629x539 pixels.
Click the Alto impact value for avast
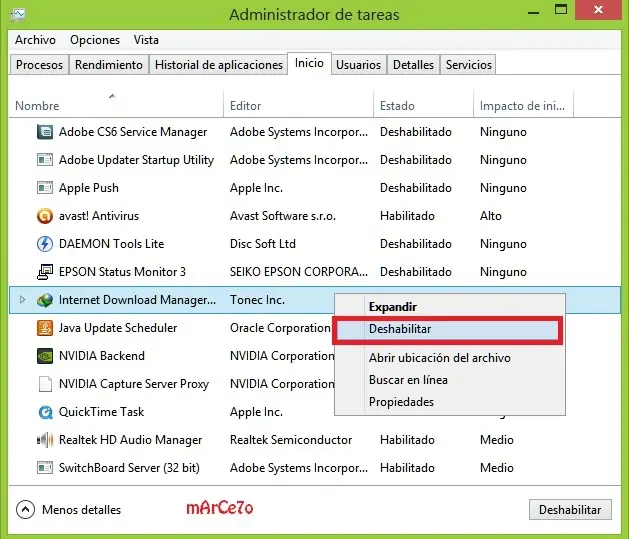coord(491,216)
